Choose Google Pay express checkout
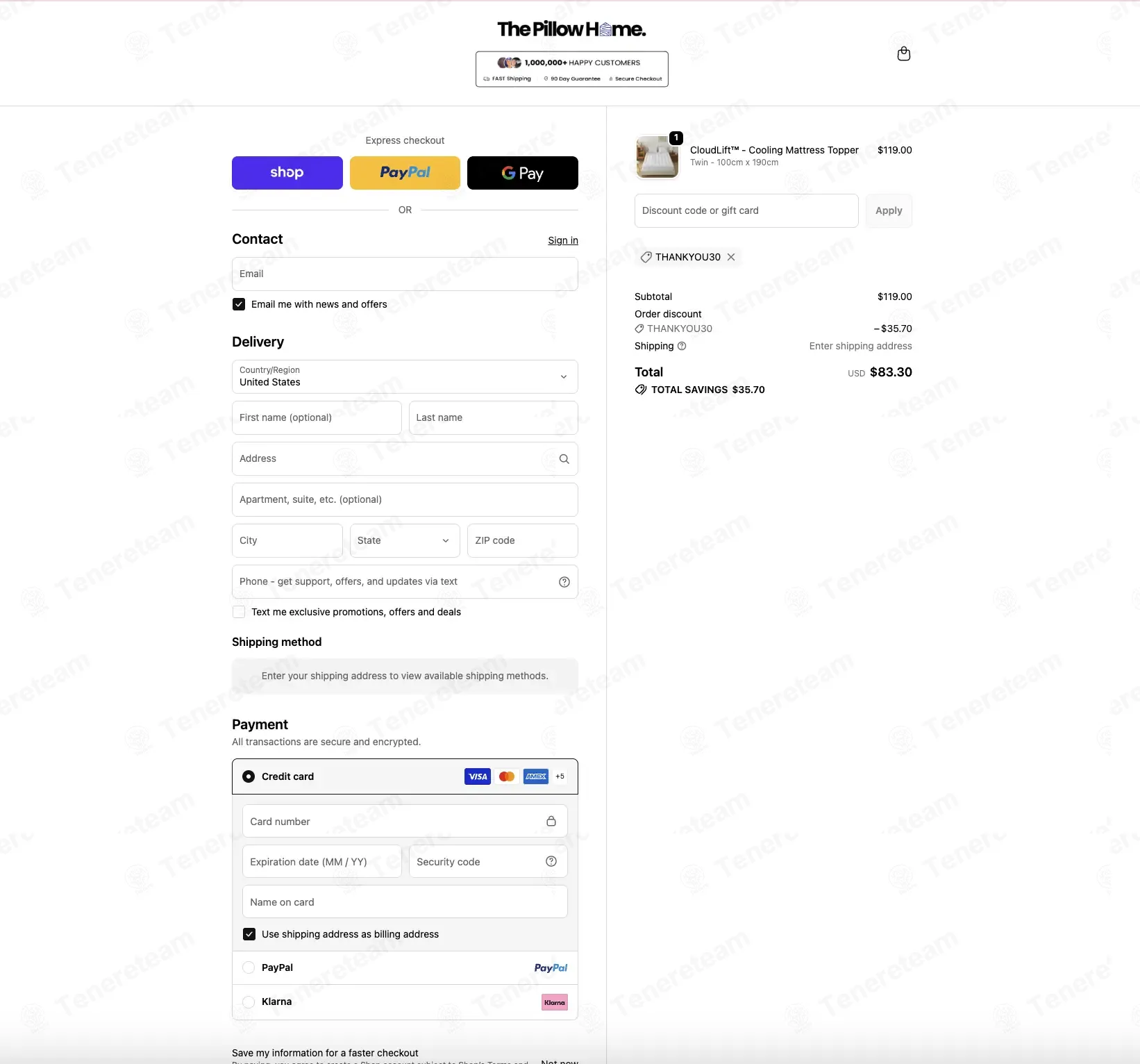This screenshot has height=1064, width=1140. (x=523, y=173)
